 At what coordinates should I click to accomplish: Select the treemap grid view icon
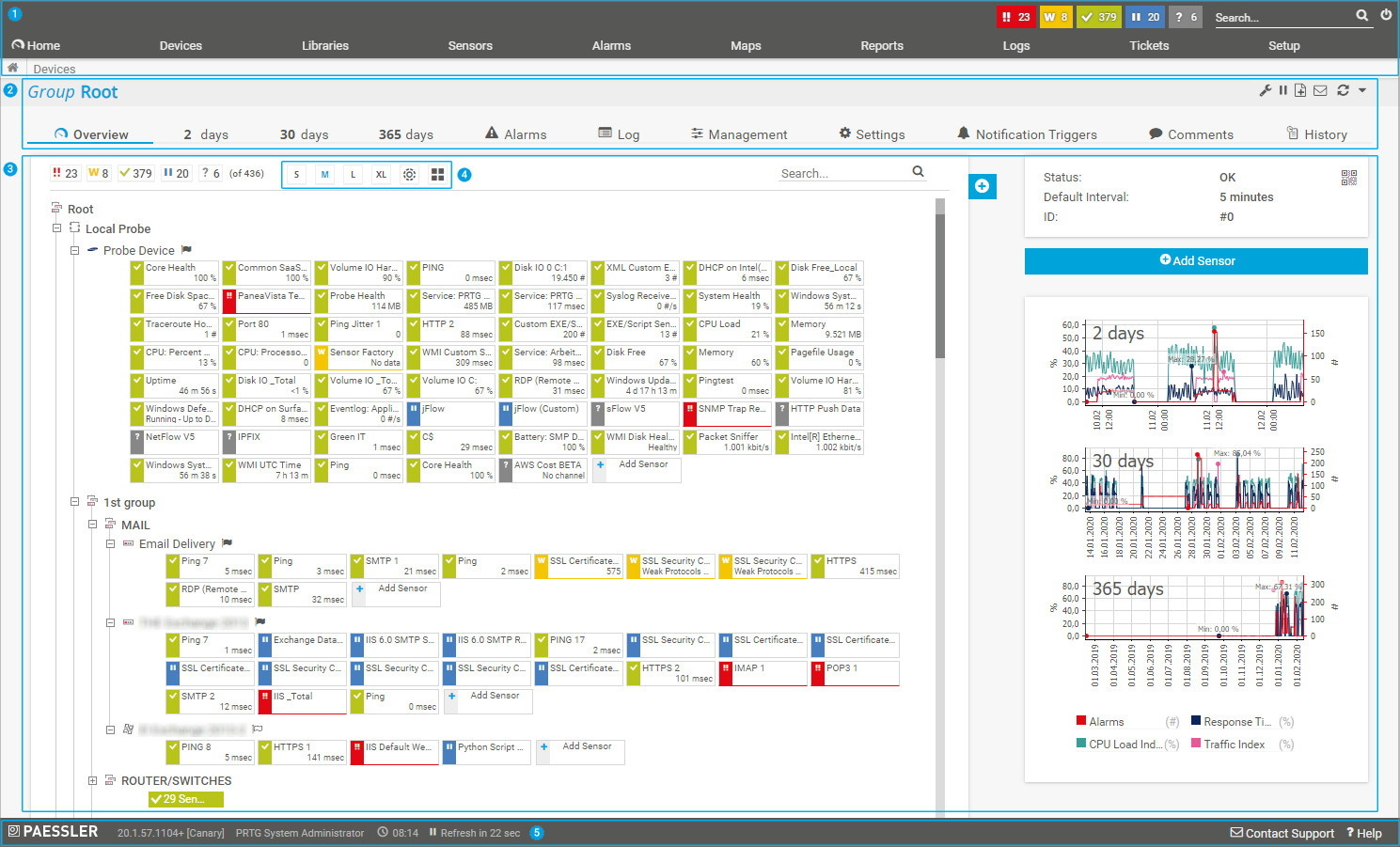coord(437,175)
